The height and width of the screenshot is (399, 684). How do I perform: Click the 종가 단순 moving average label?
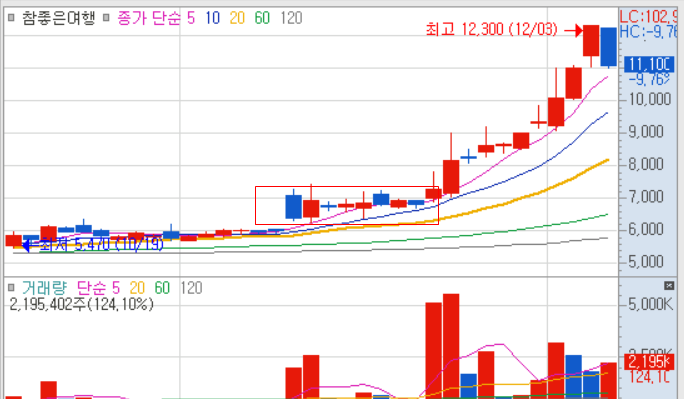tap(149, 18)
